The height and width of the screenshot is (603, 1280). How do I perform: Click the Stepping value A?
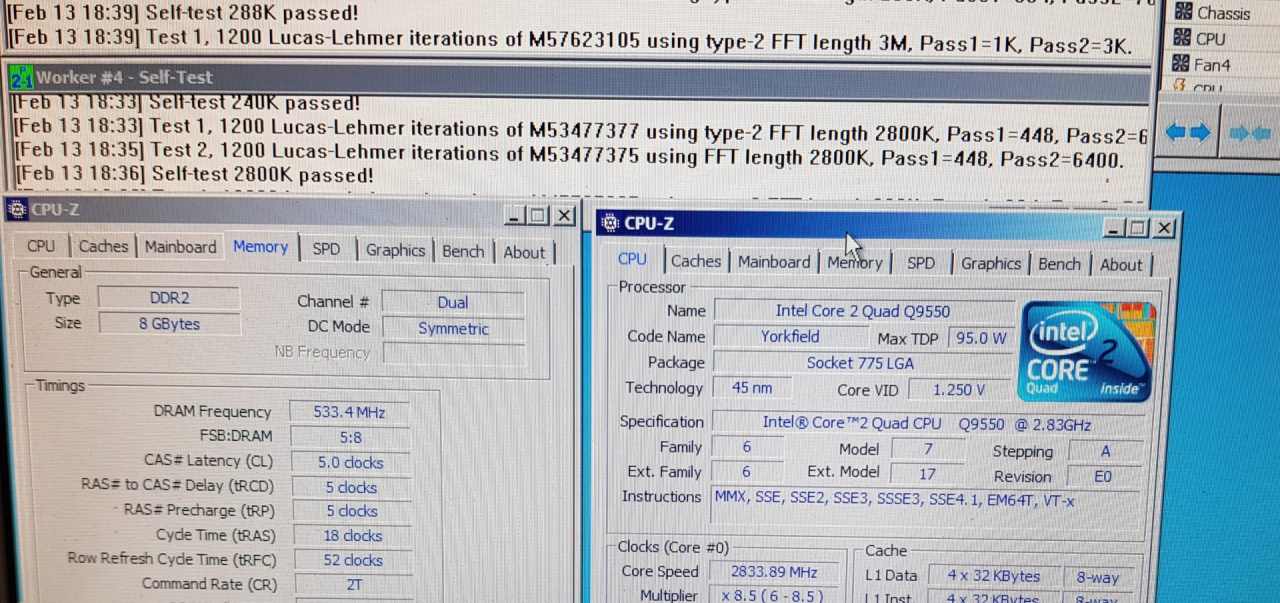1104,451
